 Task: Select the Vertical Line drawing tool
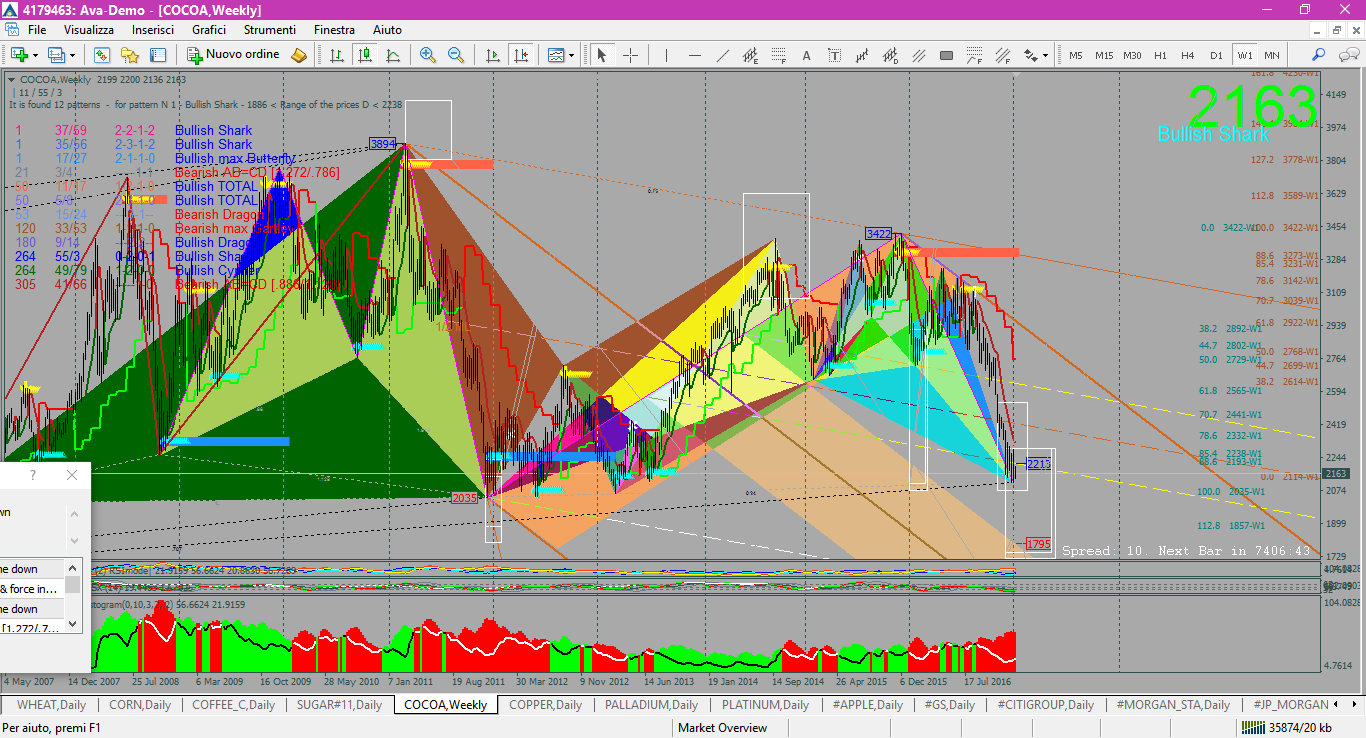666,55
